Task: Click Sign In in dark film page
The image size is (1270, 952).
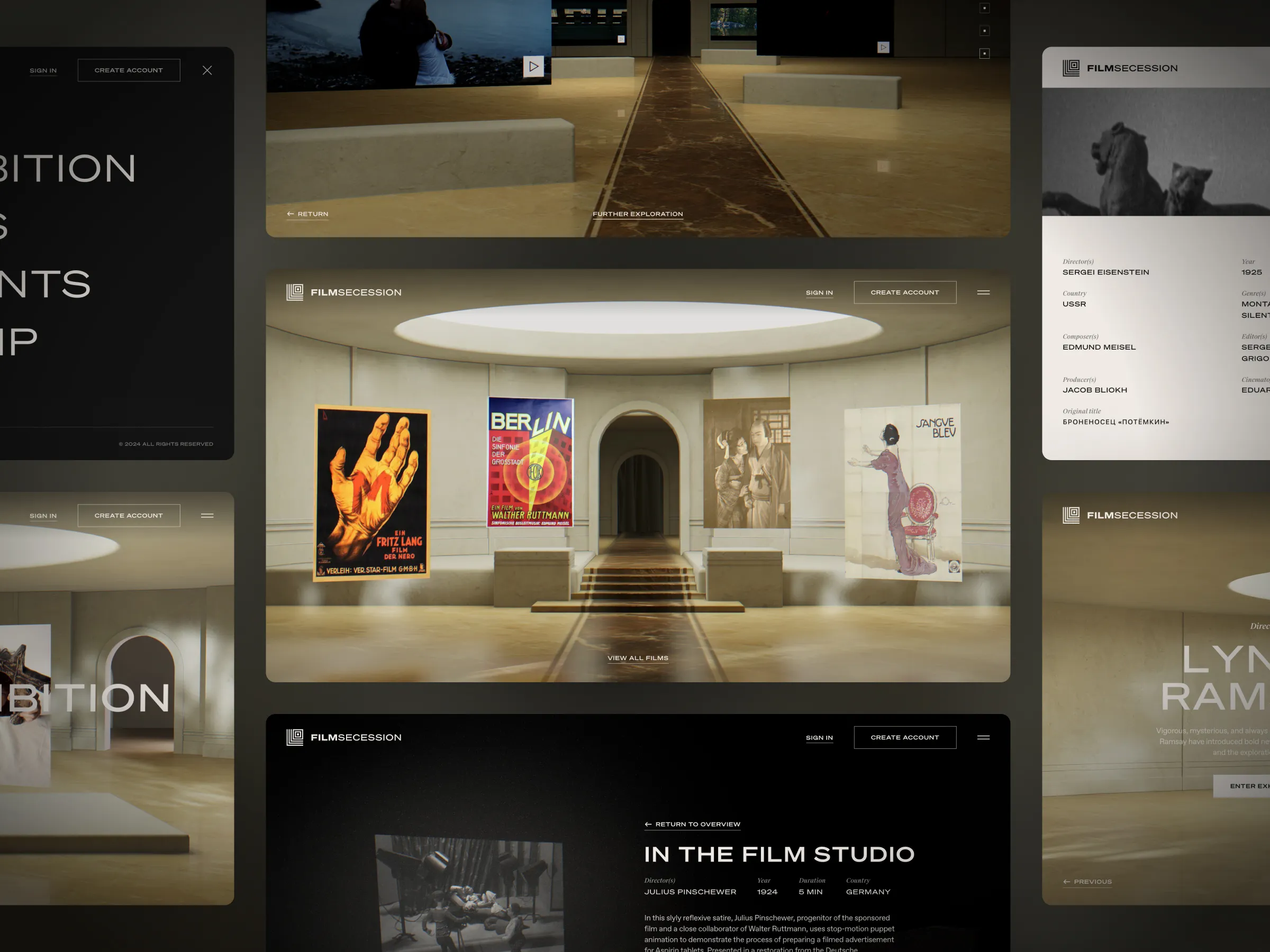Action: pos(819,738)
